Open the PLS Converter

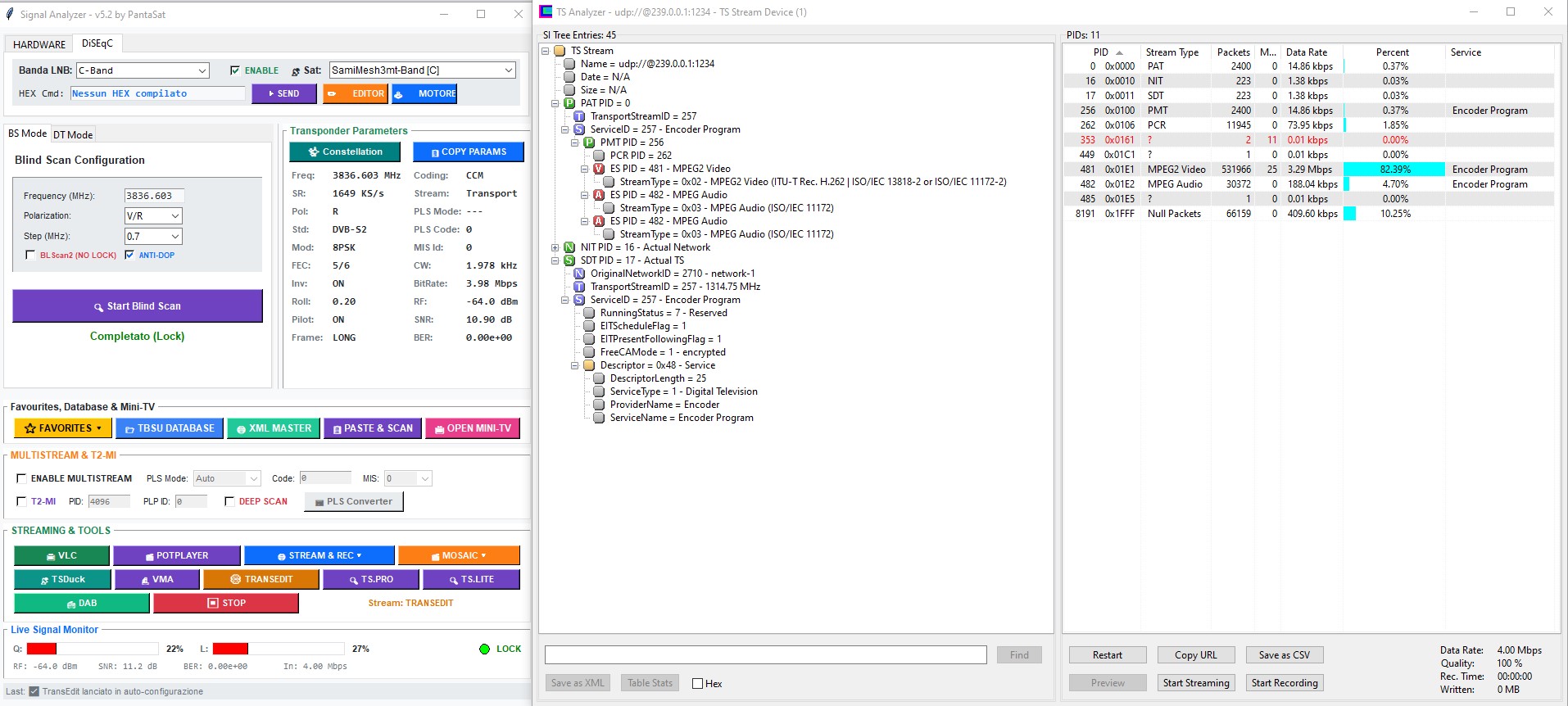click(354, 501)
